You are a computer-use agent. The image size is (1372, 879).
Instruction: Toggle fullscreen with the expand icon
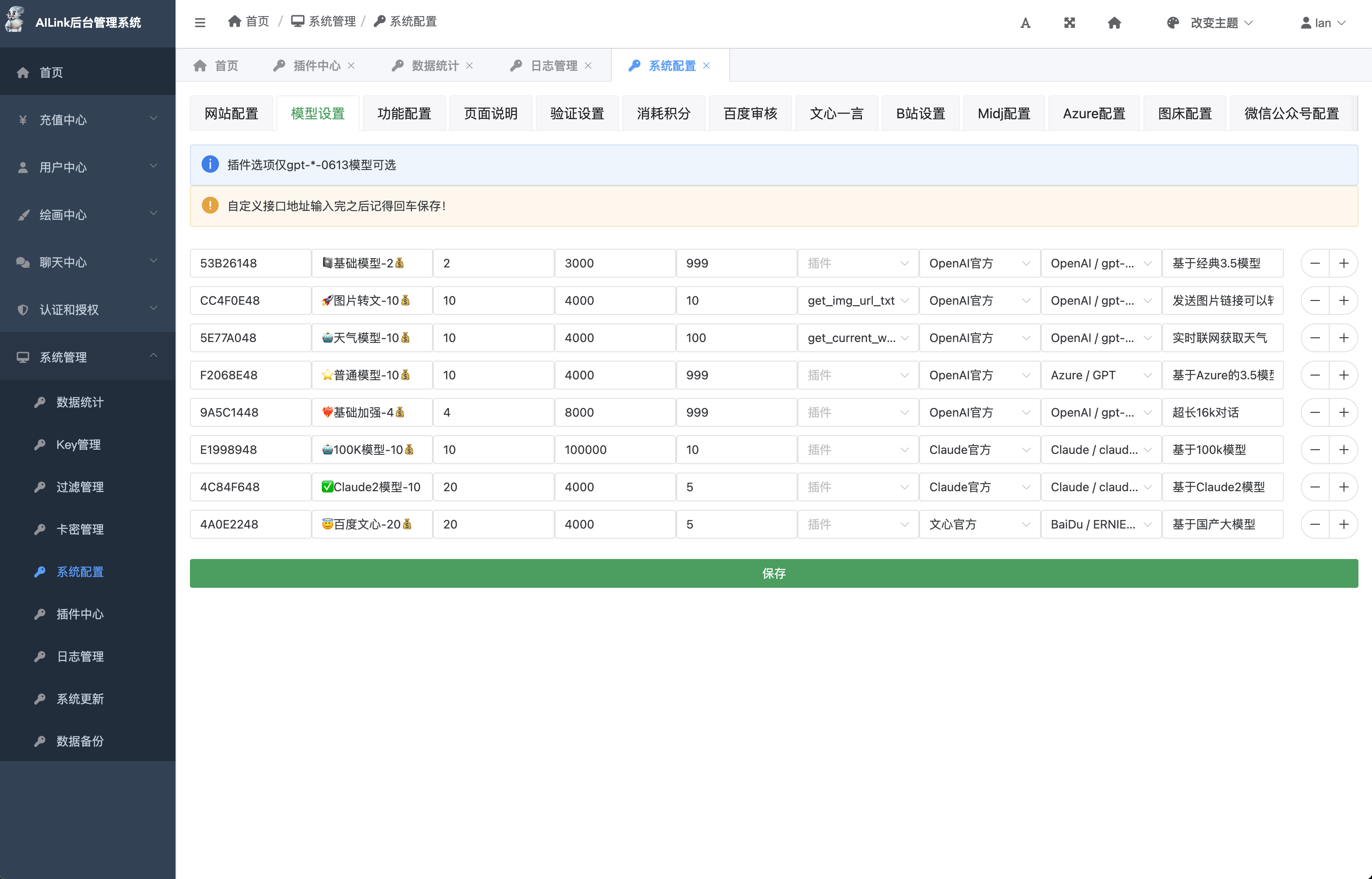(1069, 23)
